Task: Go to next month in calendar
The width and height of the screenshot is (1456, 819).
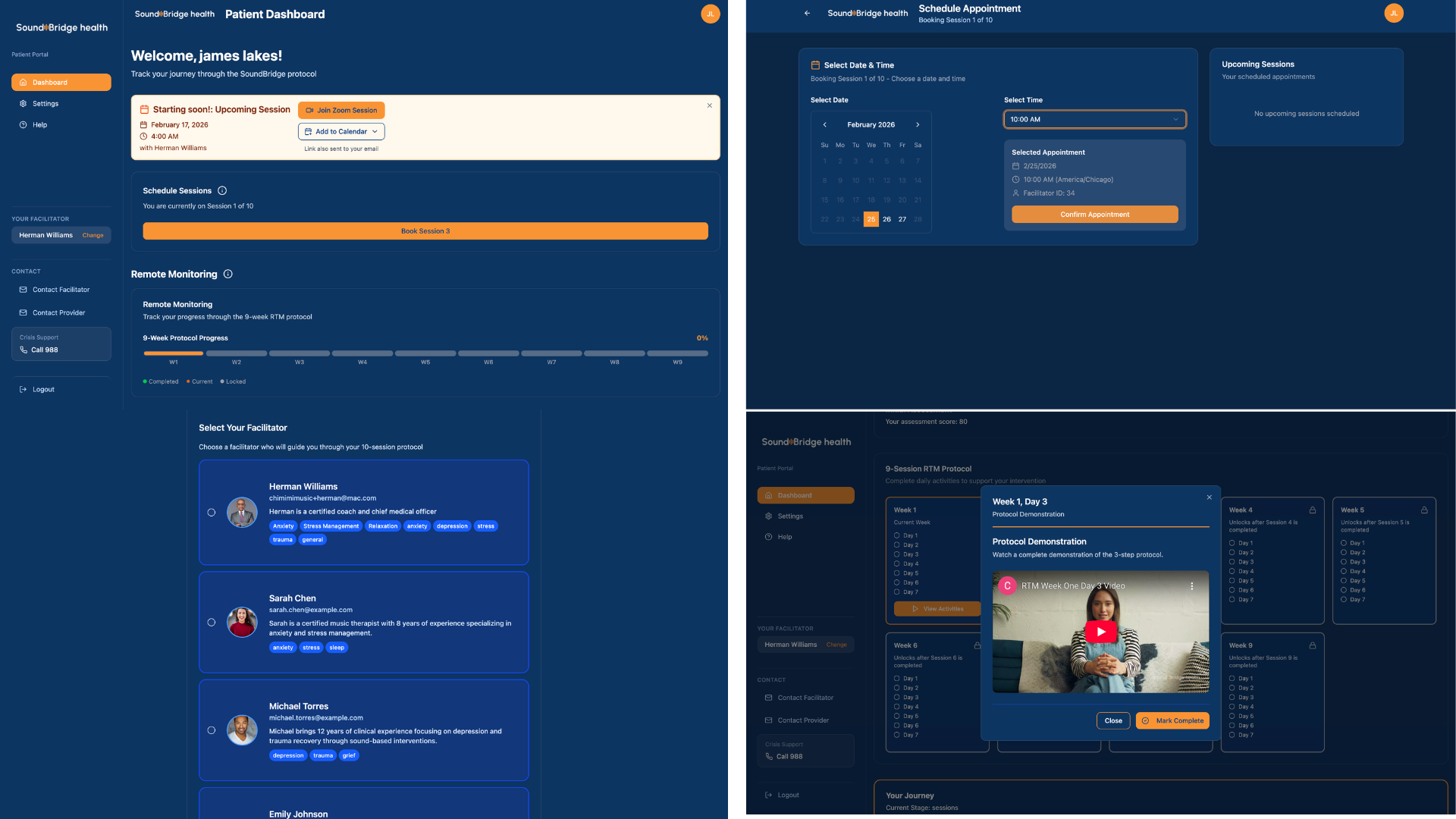Action: (x=918, y=124)
